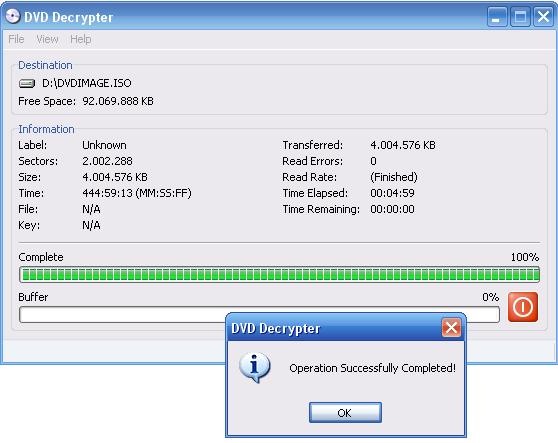Screen dimensions: 558x443
Task: Open the View menu
Action: click(47, 39)
